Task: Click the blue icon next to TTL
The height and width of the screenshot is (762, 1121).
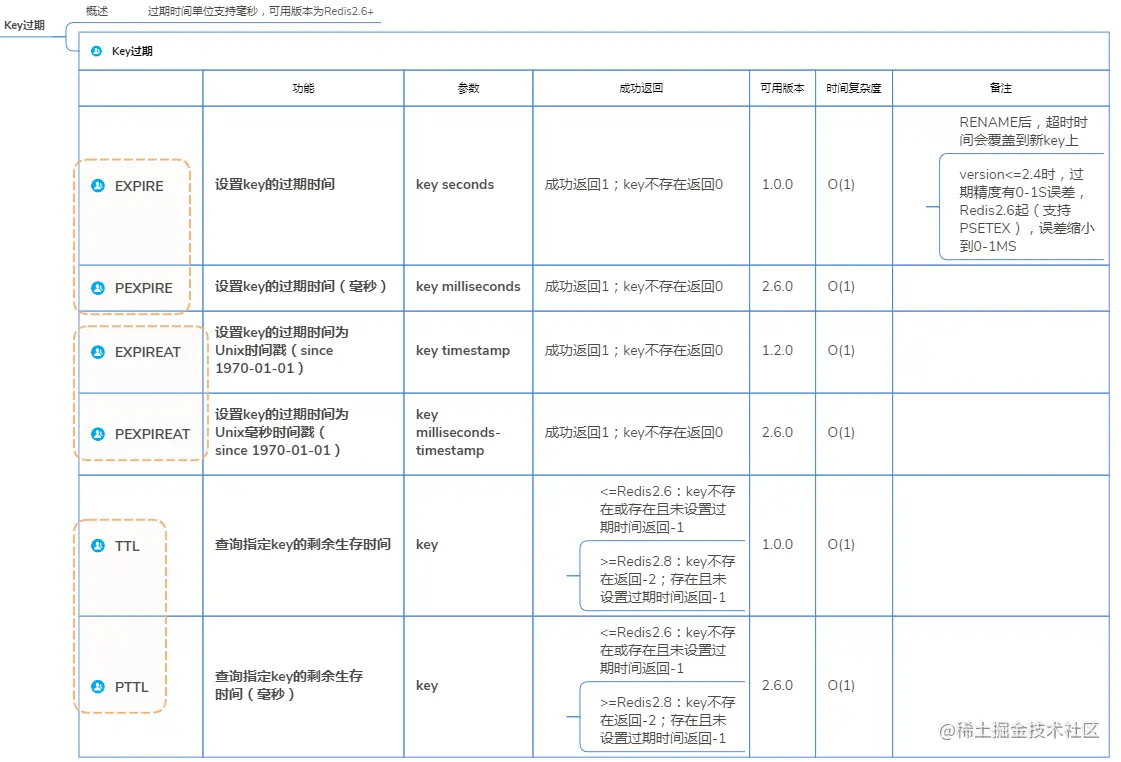Action: pos(98,545)
